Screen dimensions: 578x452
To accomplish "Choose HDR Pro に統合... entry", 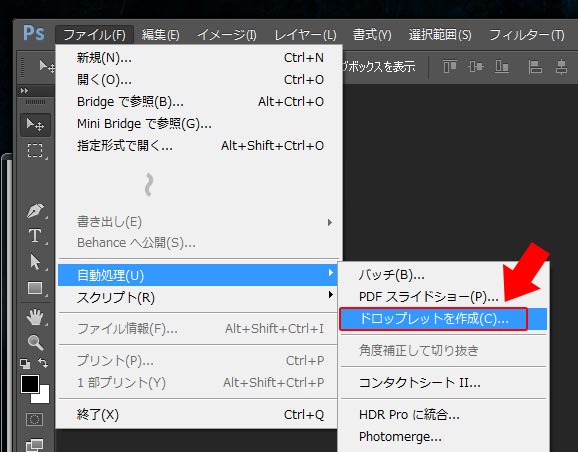I will point(443,415).
